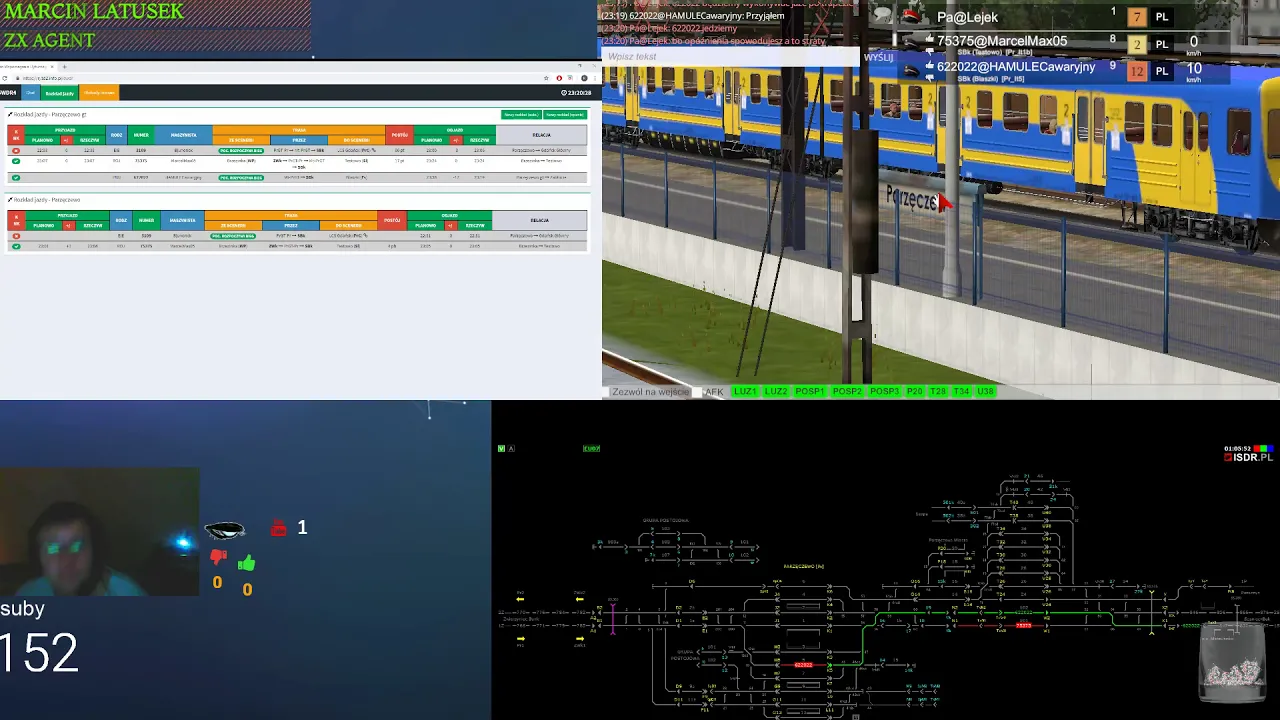Click MASZYNISTA column header in top table
This screenshot has width=1280, height=720.
tap(183, 135)
